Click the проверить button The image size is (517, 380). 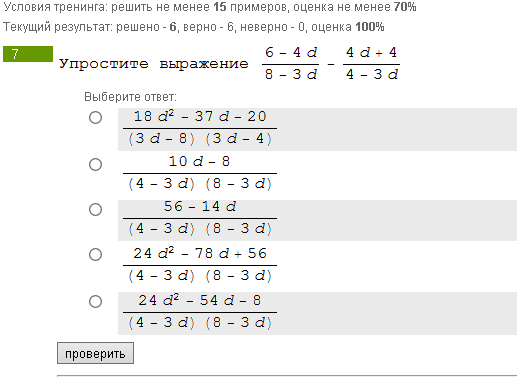[x=95, y=353]
